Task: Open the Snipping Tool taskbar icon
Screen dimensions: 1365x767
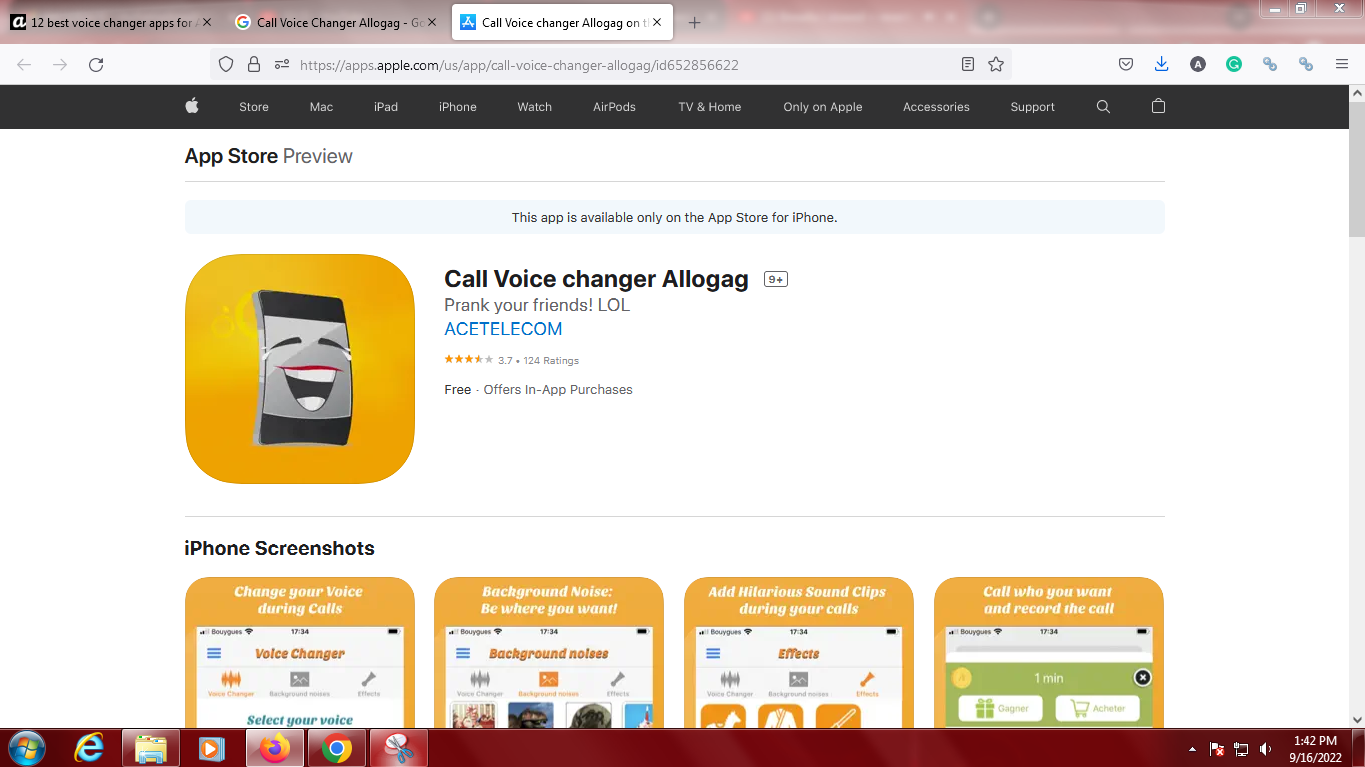Action: coord(399,748)
